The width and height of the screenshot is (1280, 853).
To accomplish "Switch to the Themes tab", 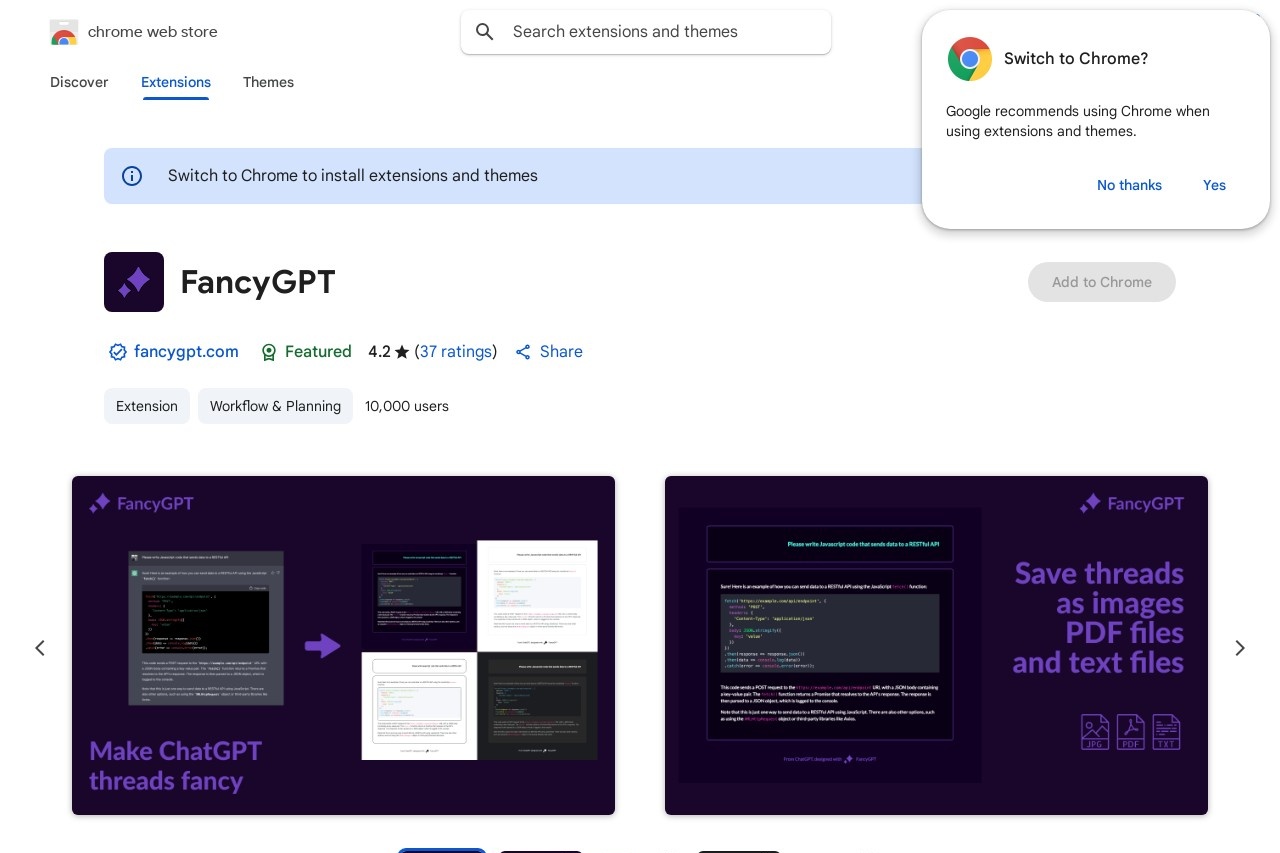I will (x=268, y=82).
